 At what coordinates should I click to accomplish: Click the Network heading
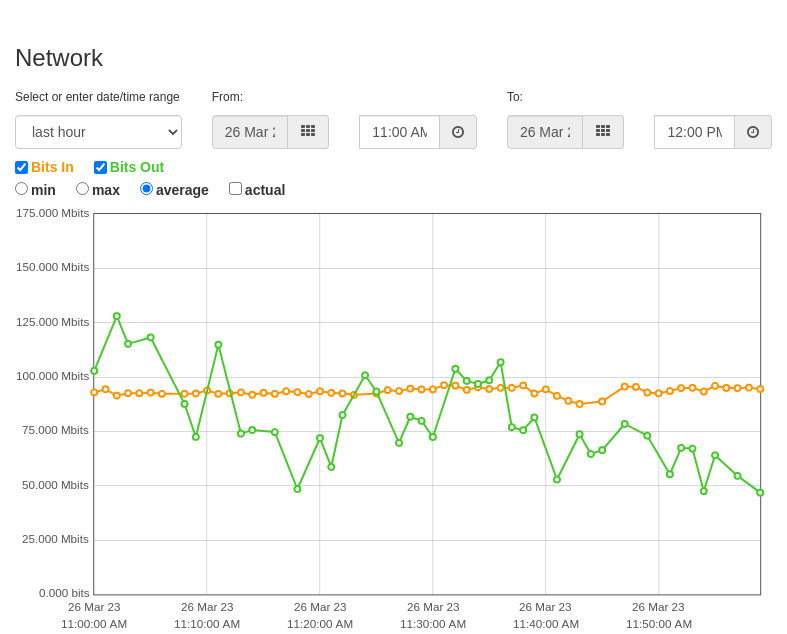tap(59, 58)
